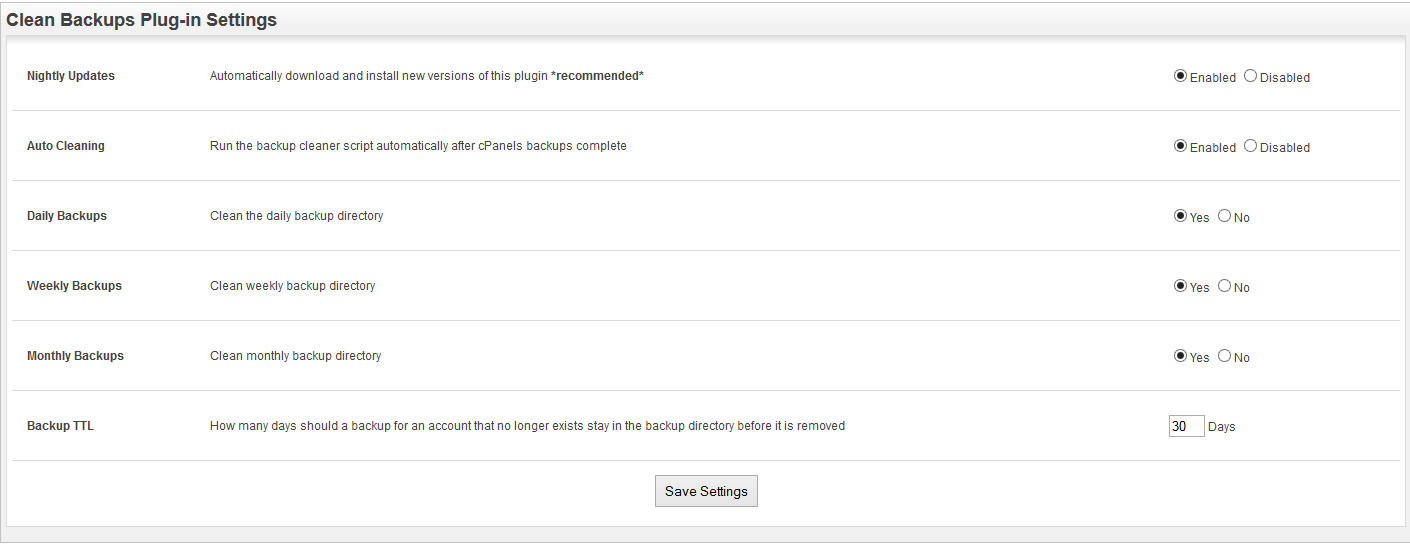Disable Auto Cleaning radio option
Viewport: 1410px width, 544px height.
coord(1250,146)
